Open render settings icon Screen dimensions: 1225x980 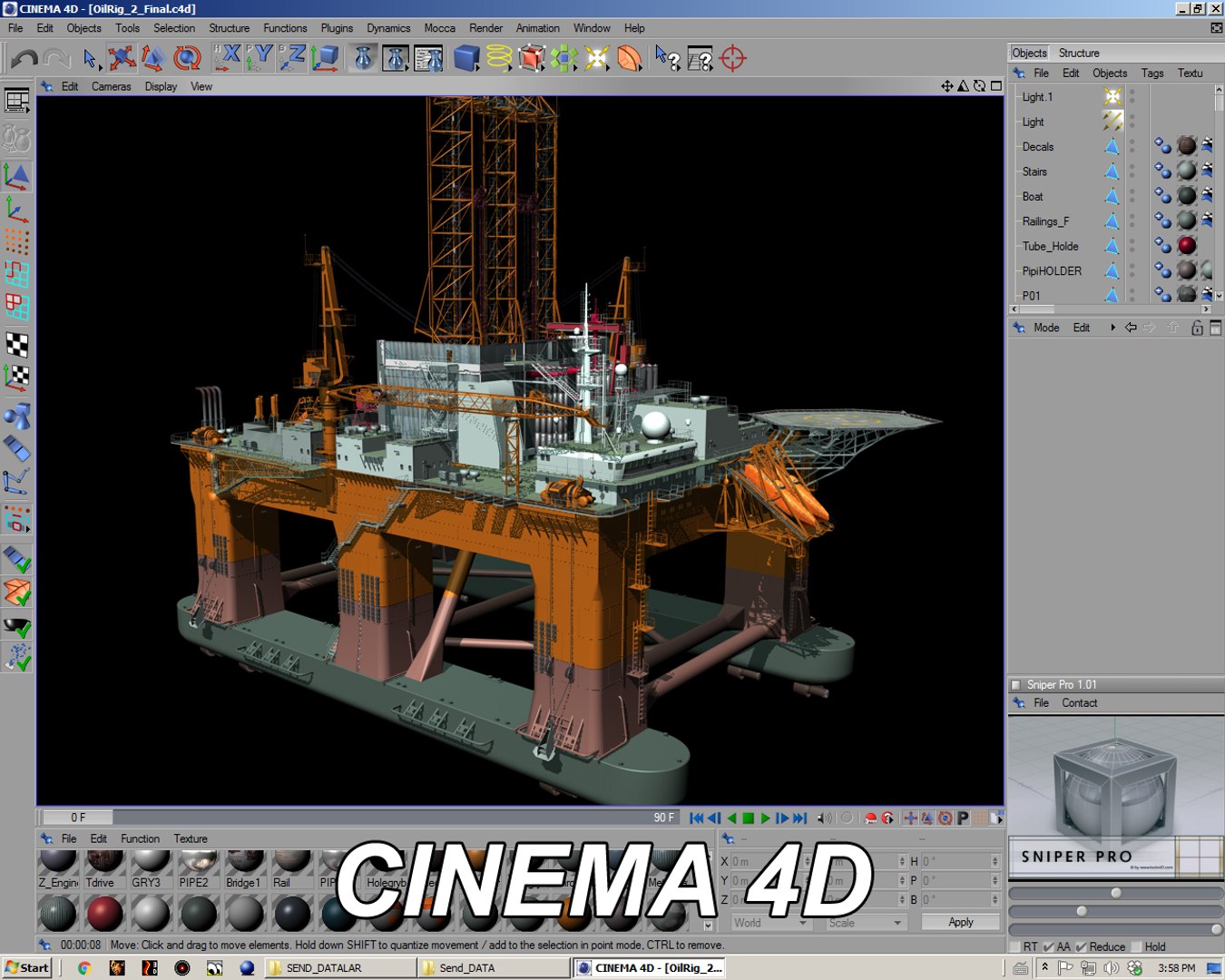[428, 59]
